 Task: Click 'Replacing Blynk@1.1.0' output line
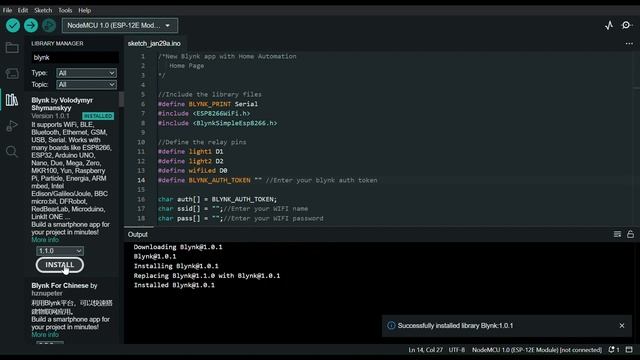pyautogui.click(x=207, y=276)
